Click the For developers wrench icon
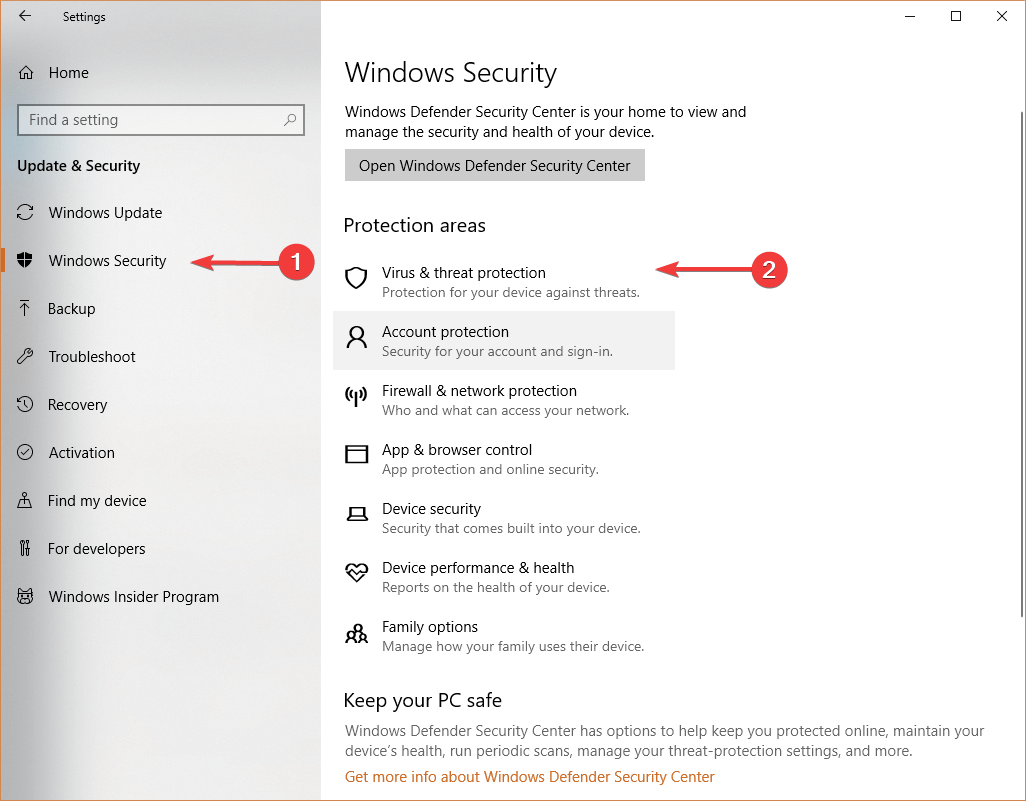Screen dimensions: 1026x801 (x=26, y=548)
